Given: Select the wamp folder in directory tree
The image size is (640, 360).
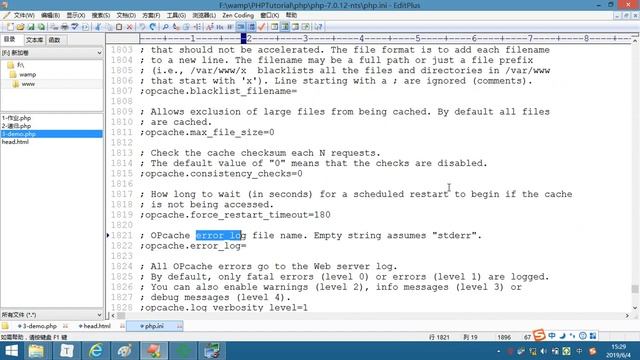Looking at the screenshot, I should [27, 74].
